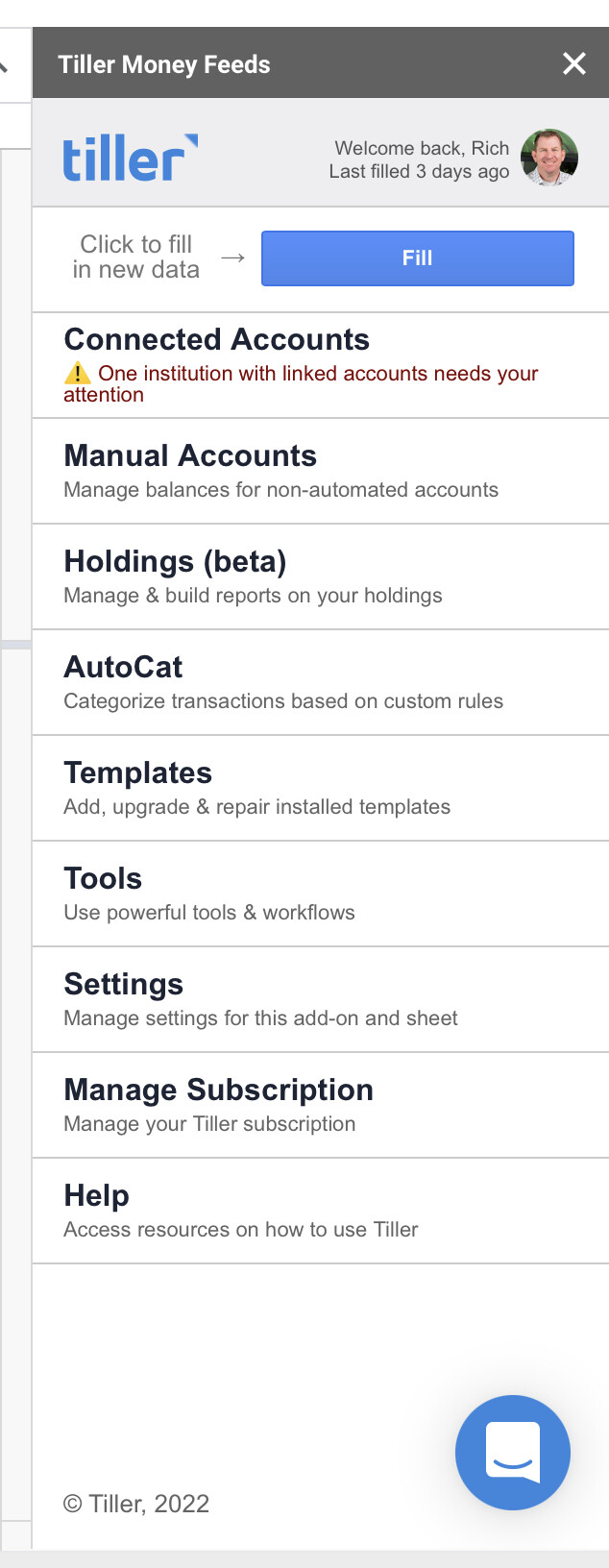The image size is (609, 1568).
Task: Click the Tiller logo
Action: coord(130,159)
